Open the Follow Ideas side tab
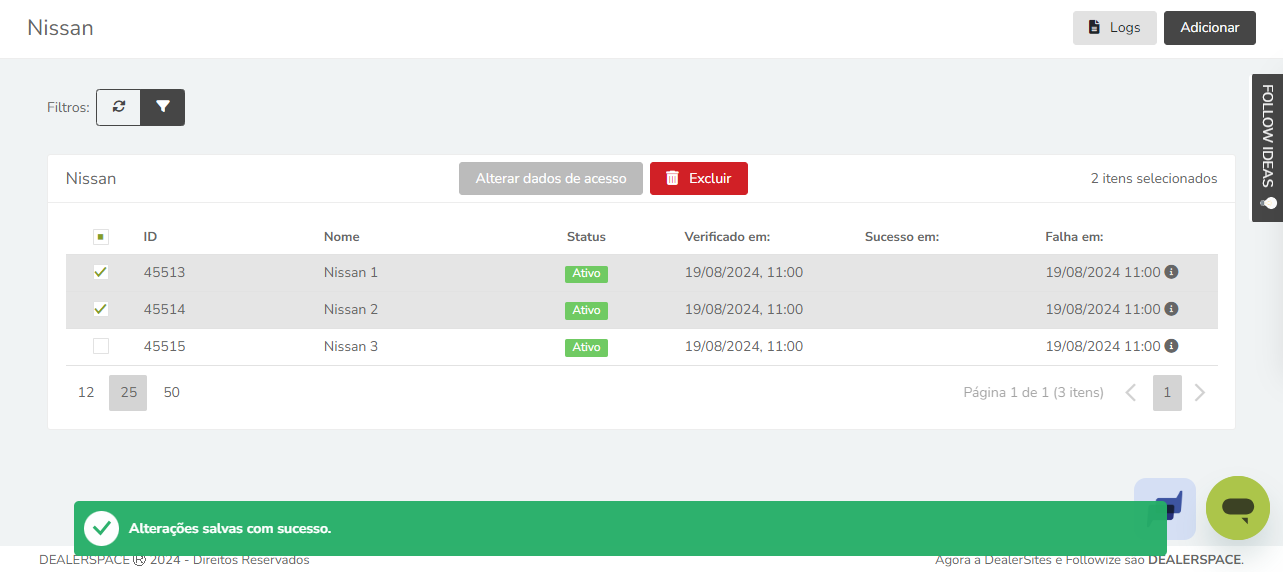1283x572 pixels. [1267, 147]
